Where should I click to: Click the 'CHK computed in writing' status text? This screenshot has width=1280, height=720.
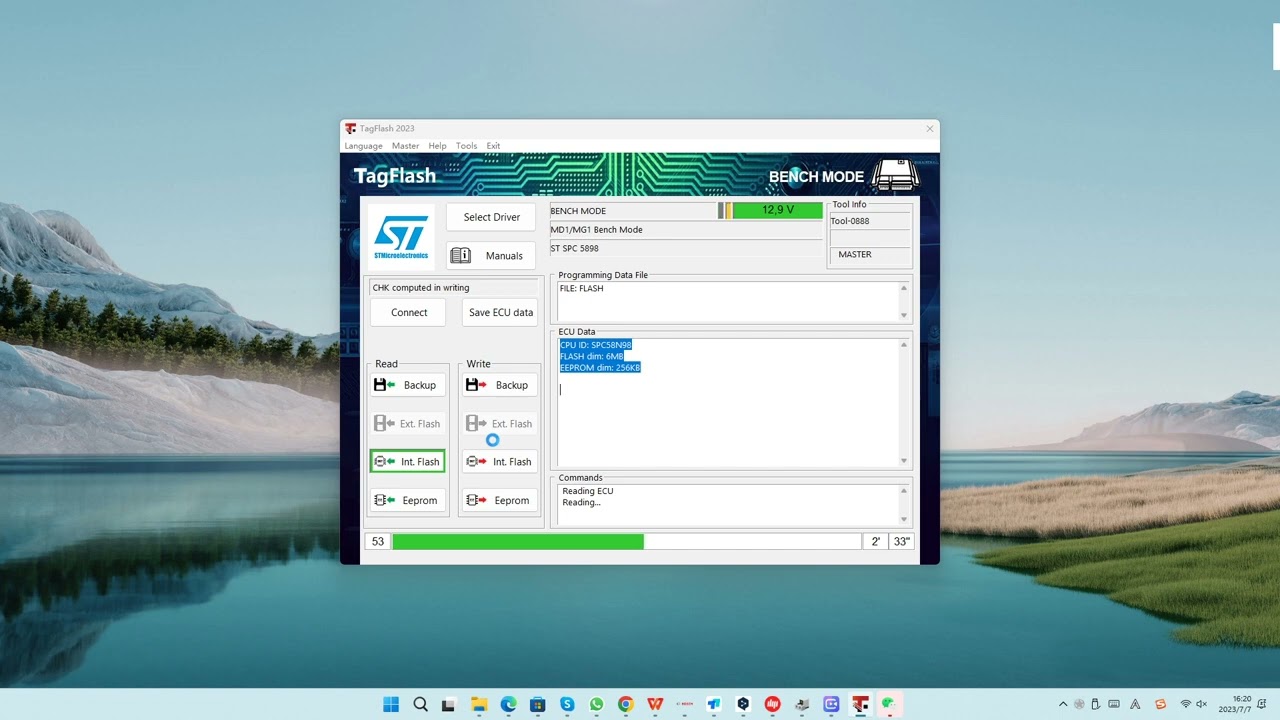point(420,288)
